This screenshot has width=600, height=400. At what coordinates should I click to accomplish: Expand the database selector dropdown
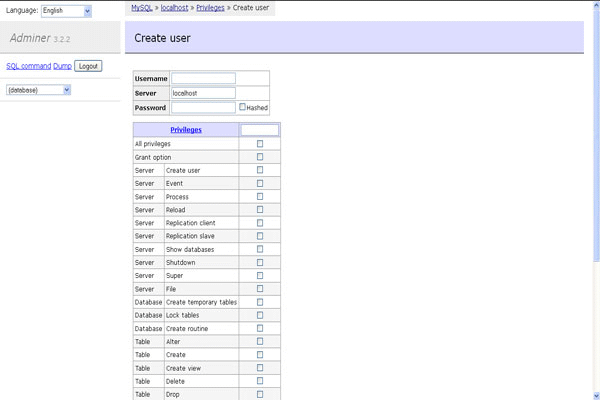click(38, 90)
